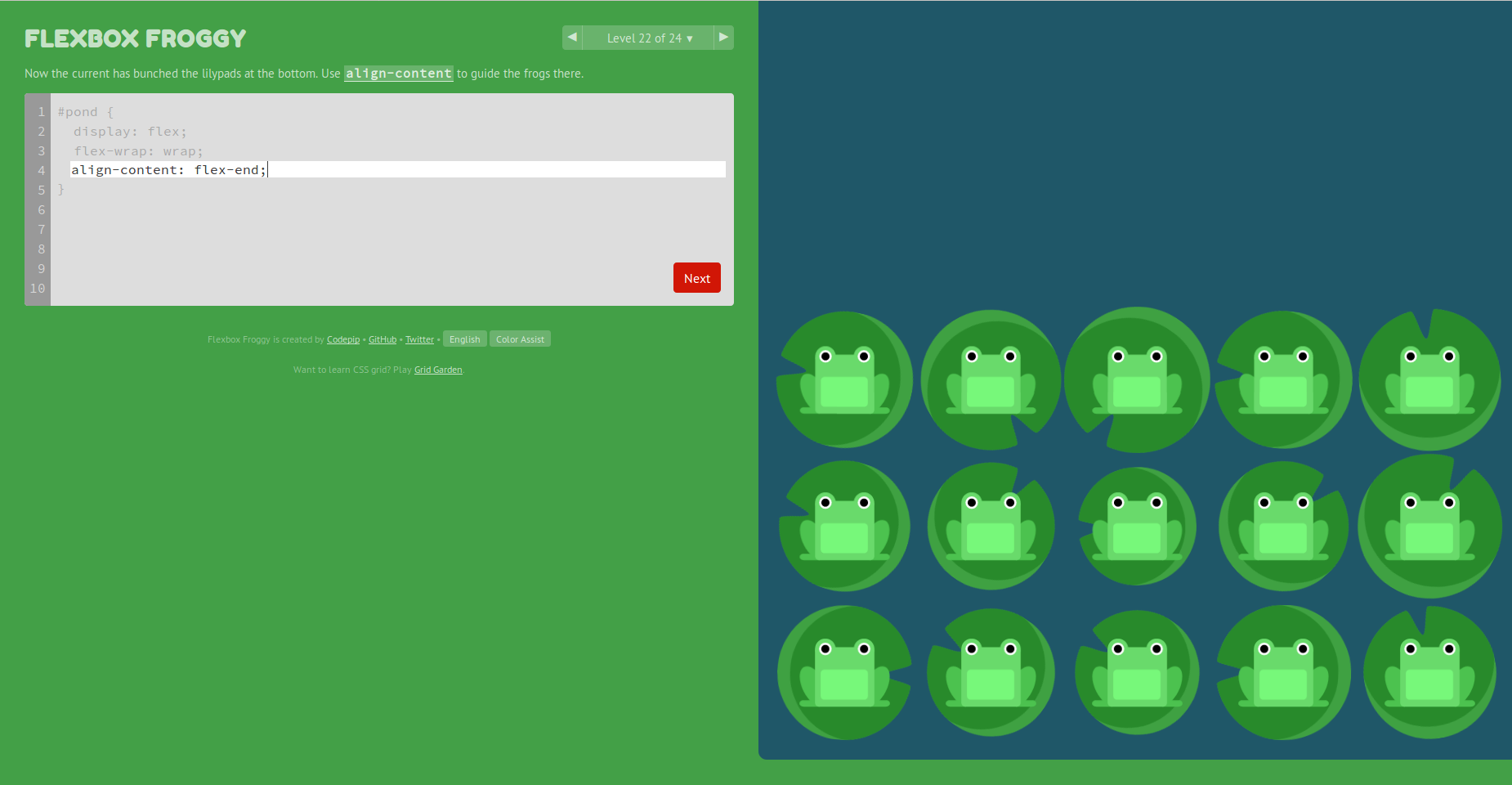Click line number 10 in the editor gutter
Screen dimensions: 1512x785
tap(38, 289)
